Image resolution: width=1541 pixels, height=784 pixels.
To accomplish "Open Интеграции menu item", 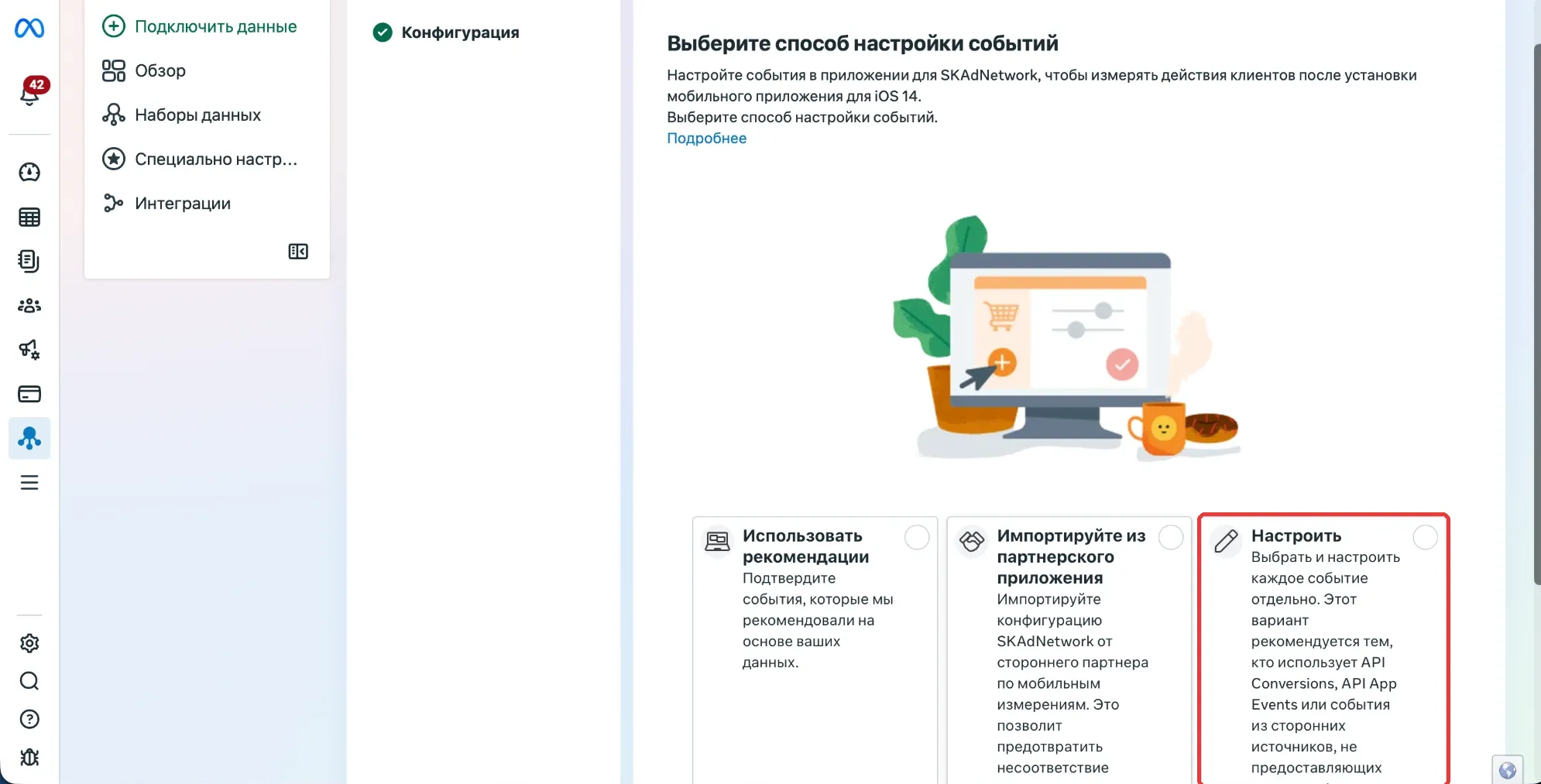I will pos(166,203).
